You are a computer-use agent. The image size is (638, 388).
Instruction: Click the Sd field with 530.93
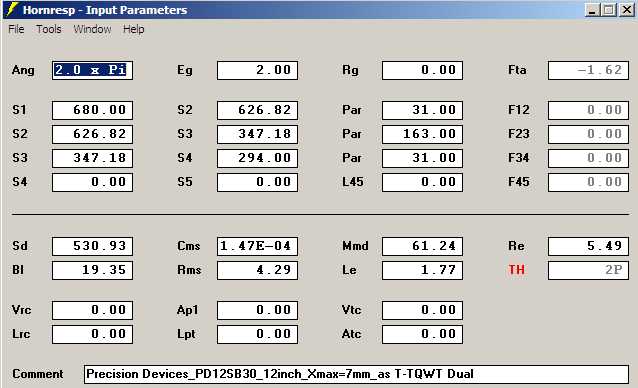(x=92, y=246)
